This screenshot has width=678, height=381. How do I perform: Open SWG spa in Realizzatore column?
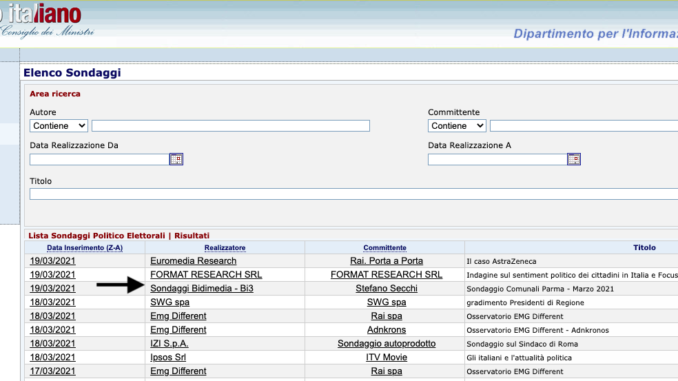pos(170,302)
